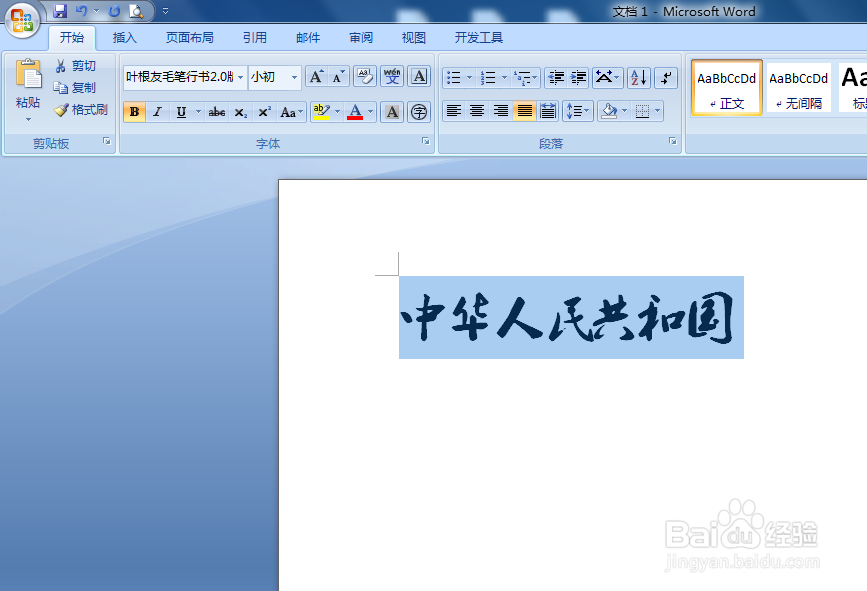Open the change case Aa menu
The width and height of the screenshot is (867, 591).
click(291, 112)
